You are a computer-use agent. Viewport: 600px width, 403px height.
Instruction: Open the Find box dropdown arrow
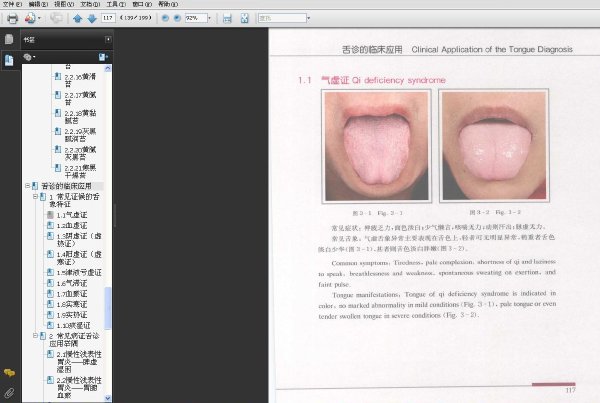[x=309, y=18]
